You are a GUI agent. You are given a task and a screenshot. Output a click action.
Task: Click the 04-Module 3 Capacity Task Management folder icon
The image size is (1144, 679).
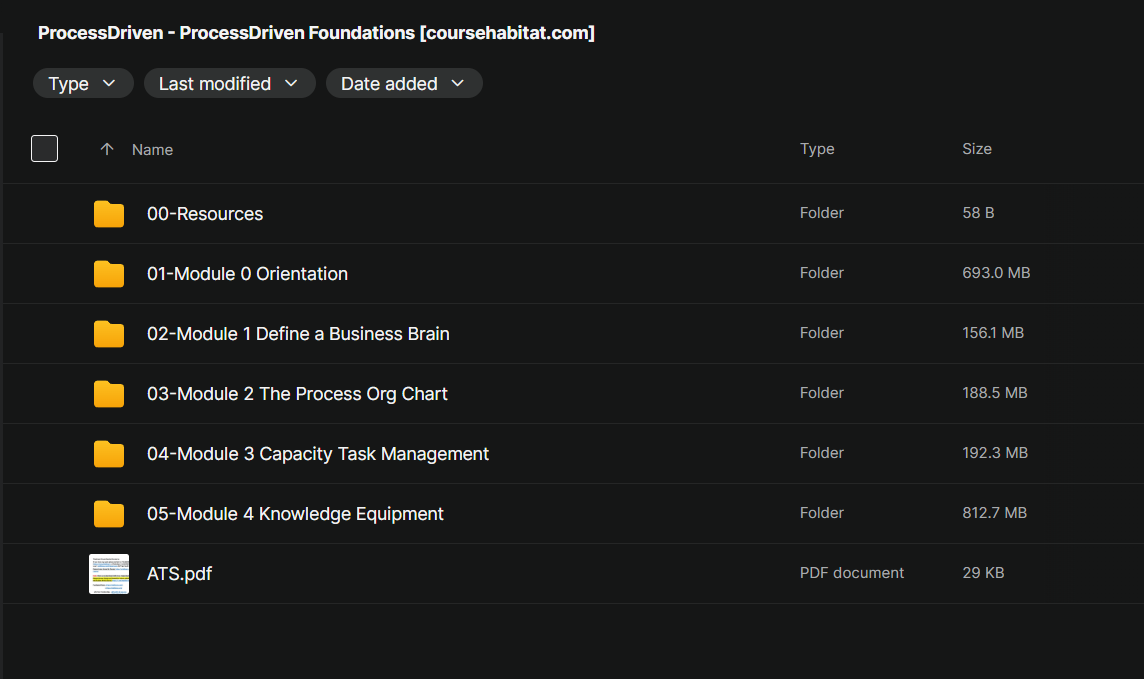[109, 454]
